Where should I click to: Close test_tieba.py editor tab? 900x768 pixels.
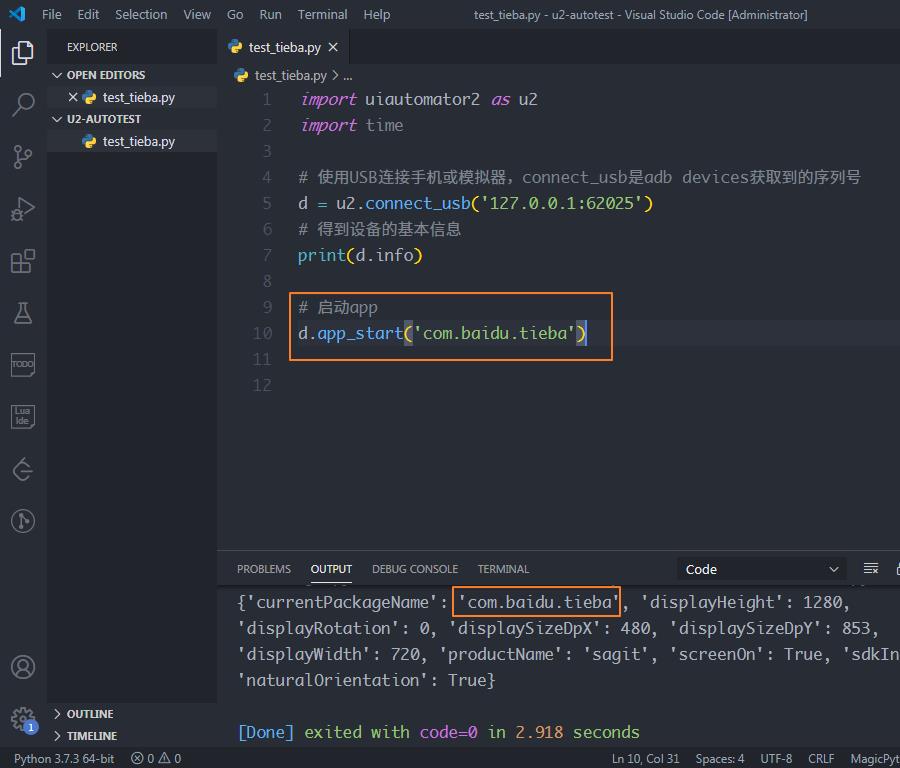(333, 47)
